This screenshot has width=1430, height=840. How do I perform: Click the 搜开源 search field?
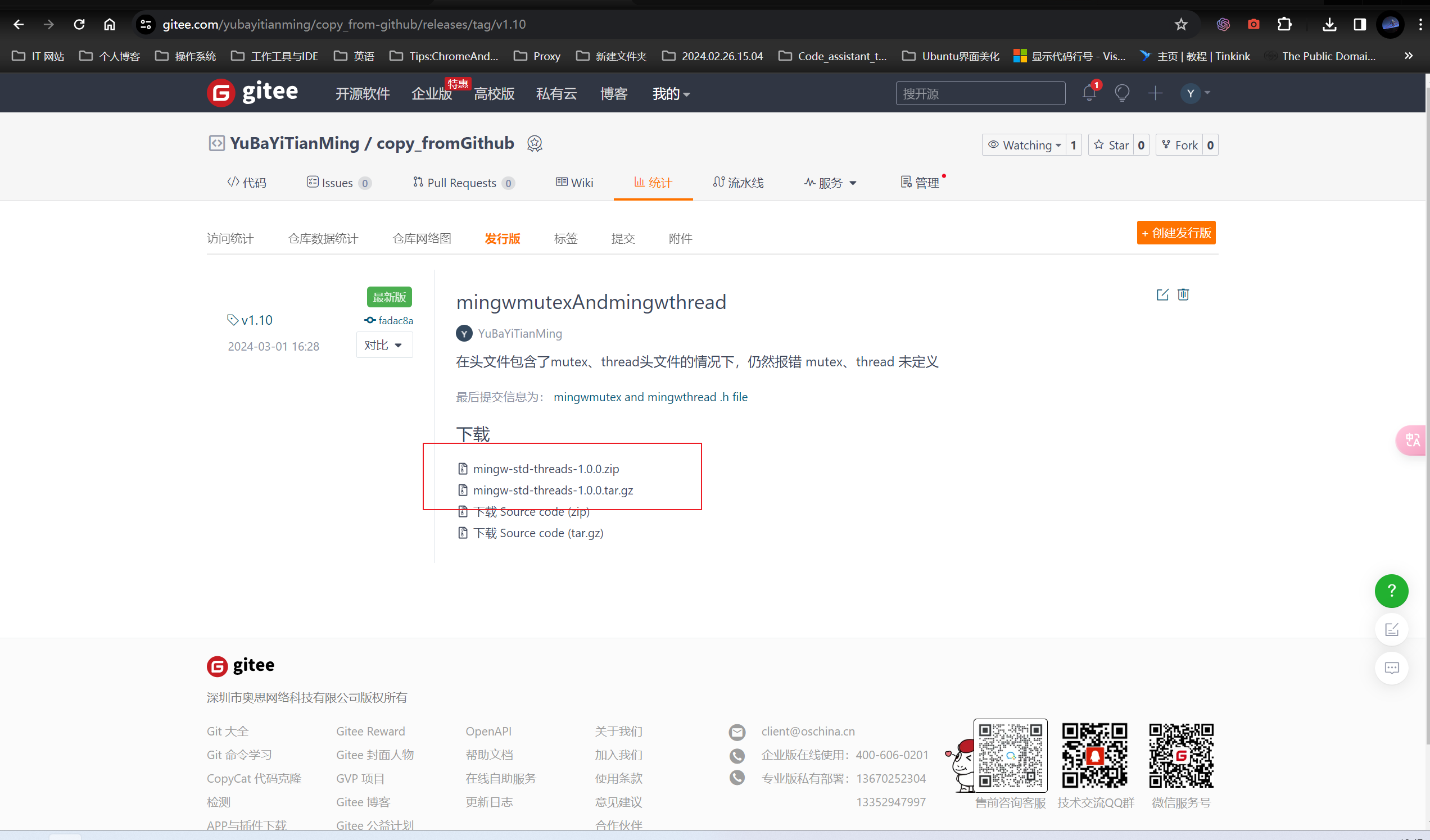click(x=980, y=93)
